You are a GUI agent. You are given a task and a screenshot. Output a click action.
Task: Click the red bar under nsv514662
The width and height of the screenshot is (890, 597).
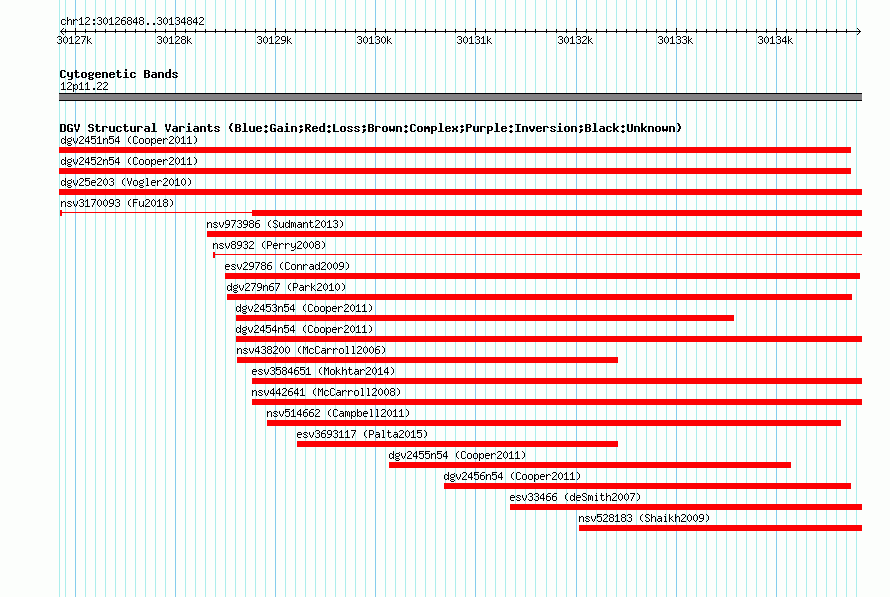(x=554, y=423)
